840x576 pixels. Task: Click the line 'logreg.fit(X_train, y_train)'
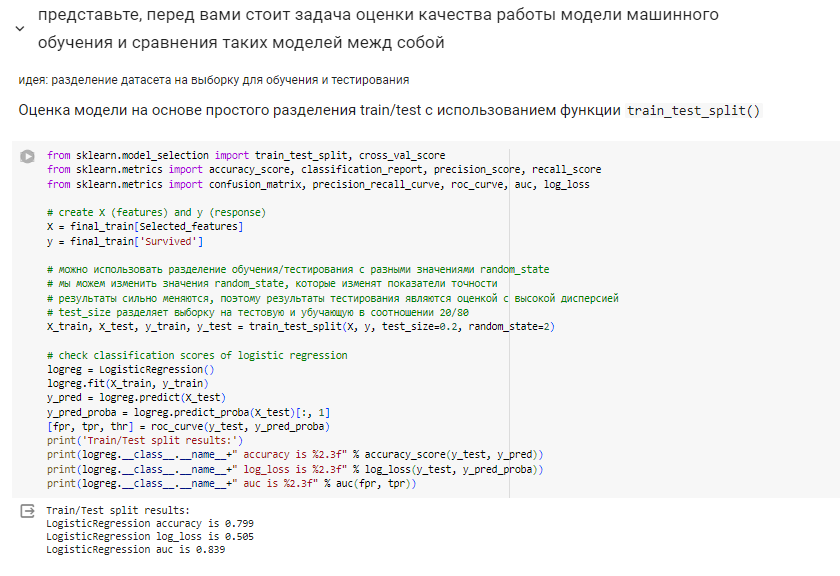click(128, 383)
